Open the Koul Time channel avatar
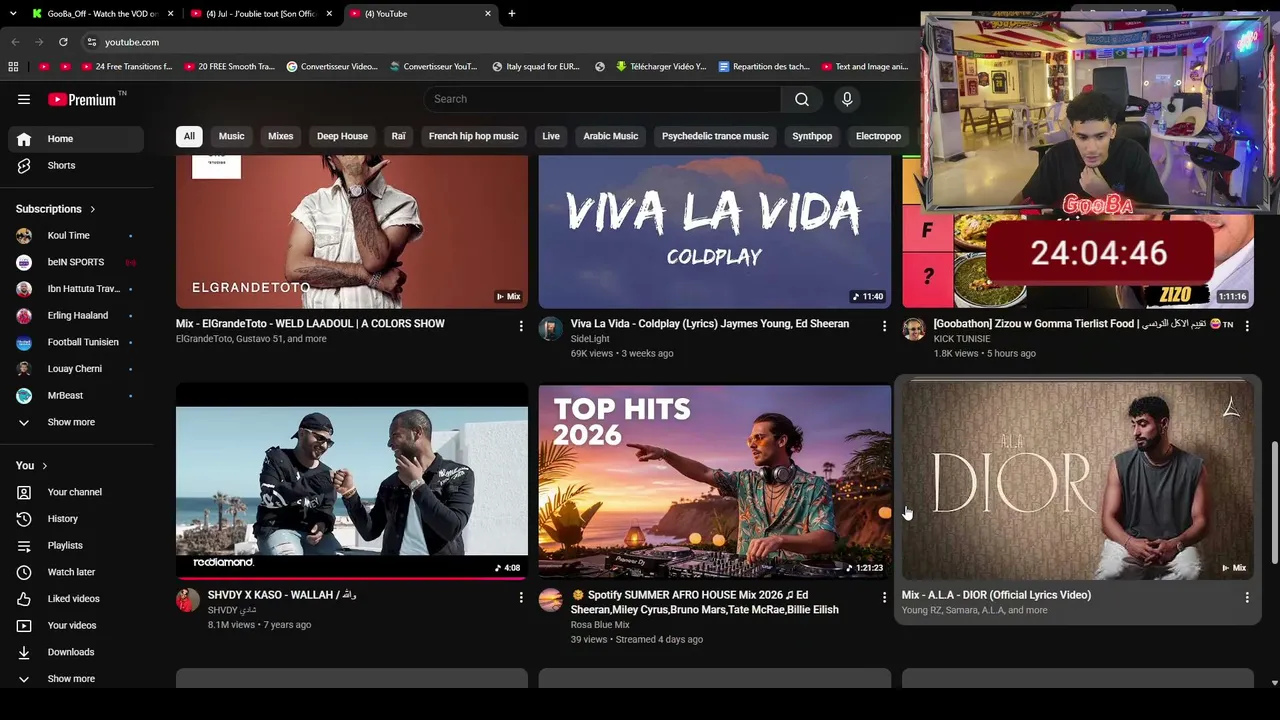This screenshot has height=720, width=1280. coord(24,235)
